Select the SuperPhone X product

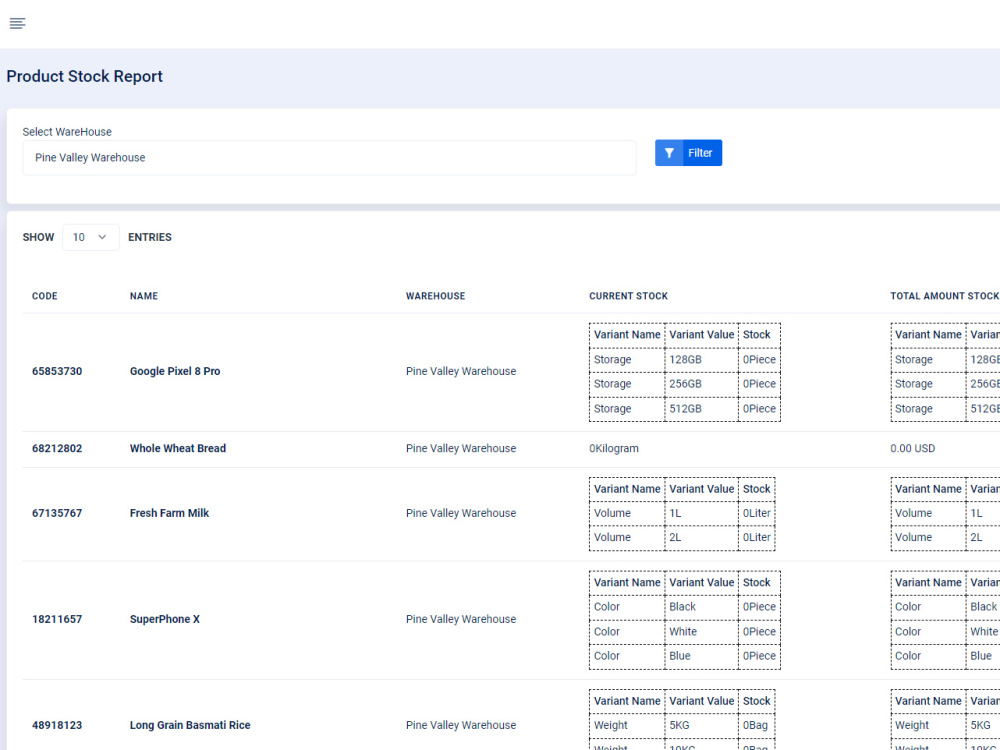(x=164, y=619)
